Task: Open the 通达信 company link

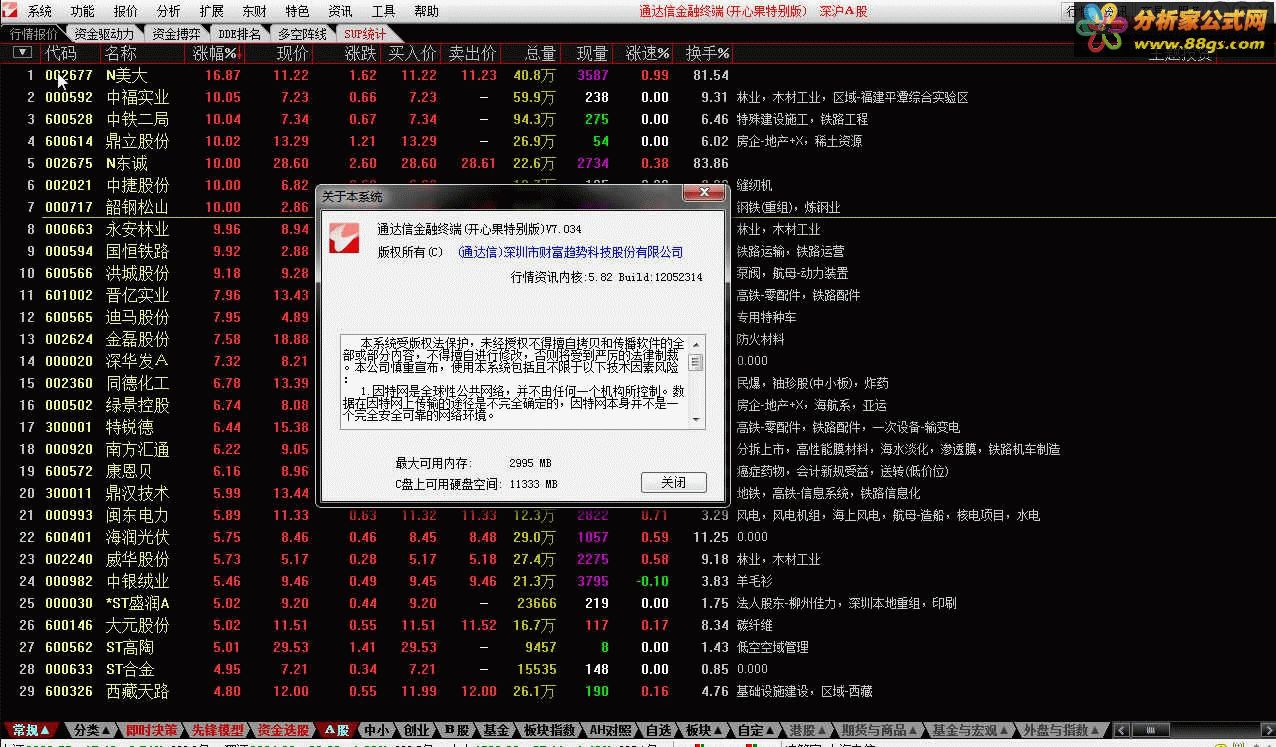Action: (x=570, y=252)
